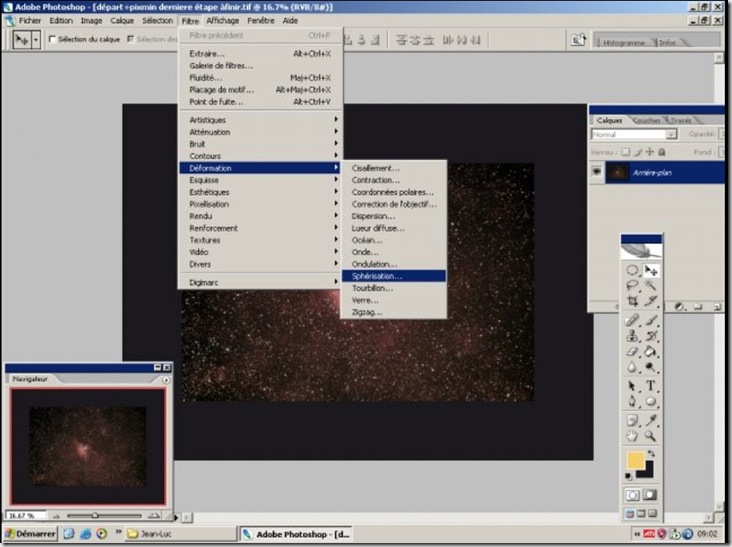Select the Dodge tool
The height and width of the screenshot is (547, 732).
click(651, 367)
